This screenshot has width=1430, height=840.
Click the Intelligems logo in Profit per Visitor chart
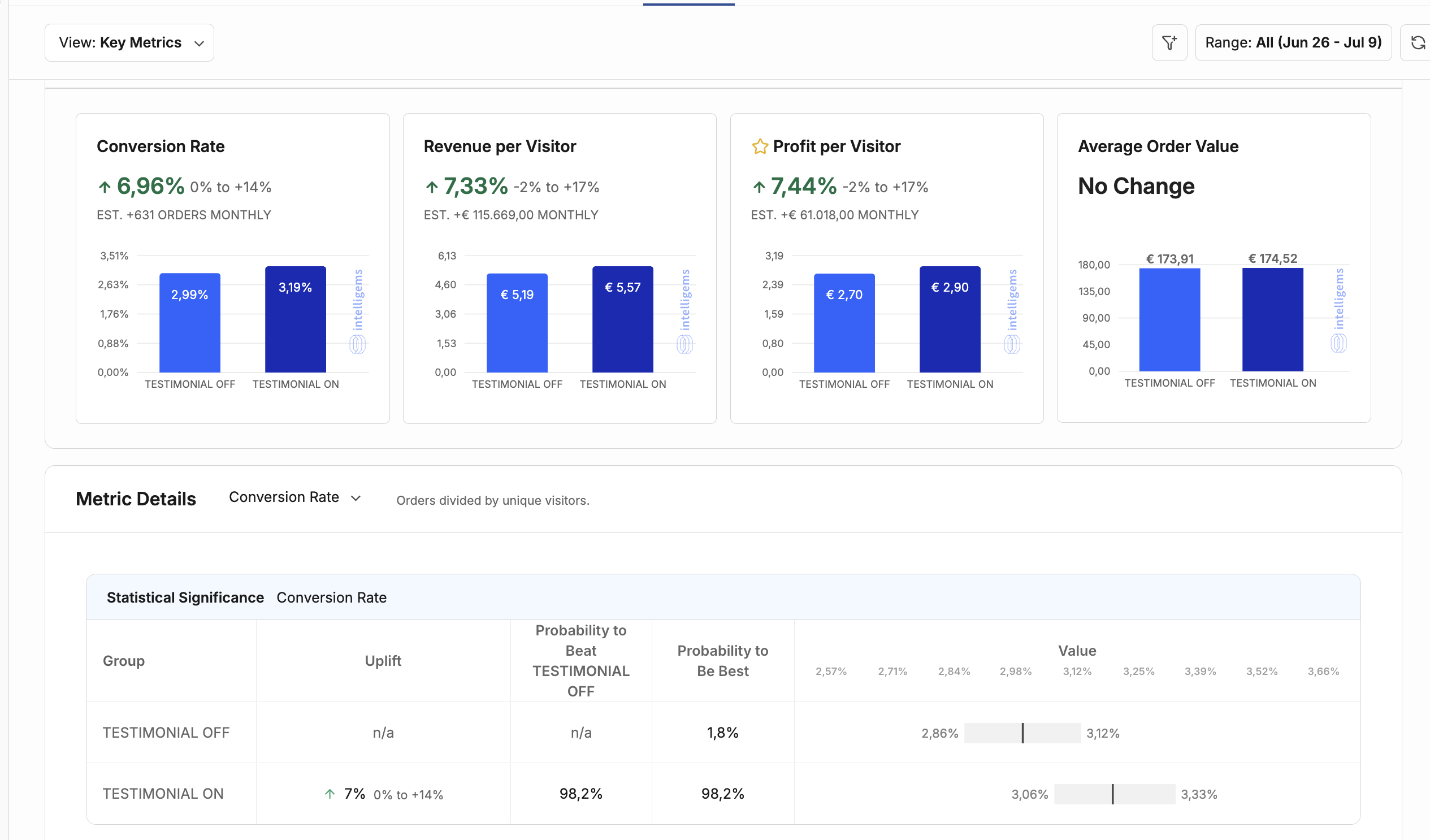(x=1012, y=311)
